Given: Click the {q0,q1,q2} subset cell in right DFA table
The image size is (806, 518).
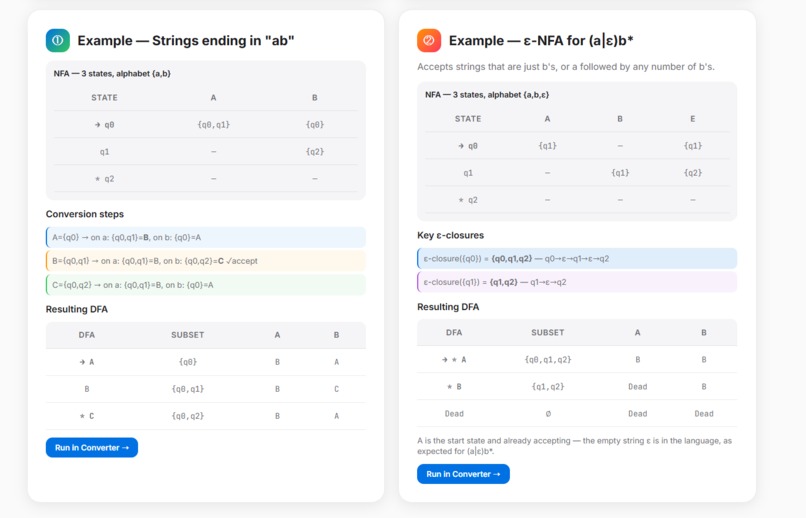Looking at the screenshot, I should [547, 360].
